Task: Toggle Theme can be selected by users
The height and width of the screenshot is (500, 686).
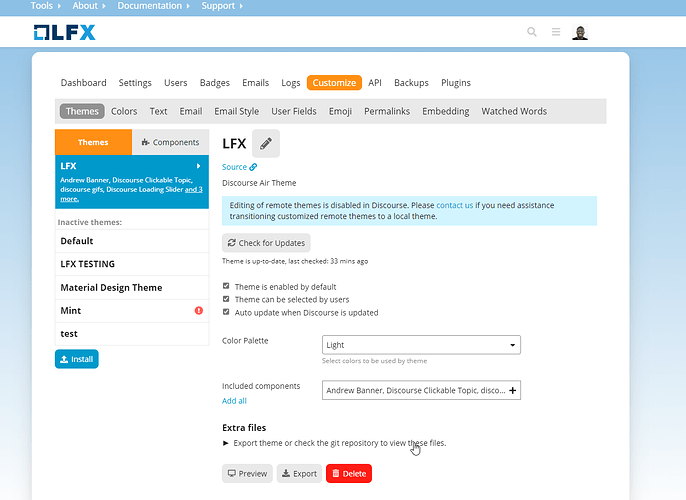Action: [226, 299]
